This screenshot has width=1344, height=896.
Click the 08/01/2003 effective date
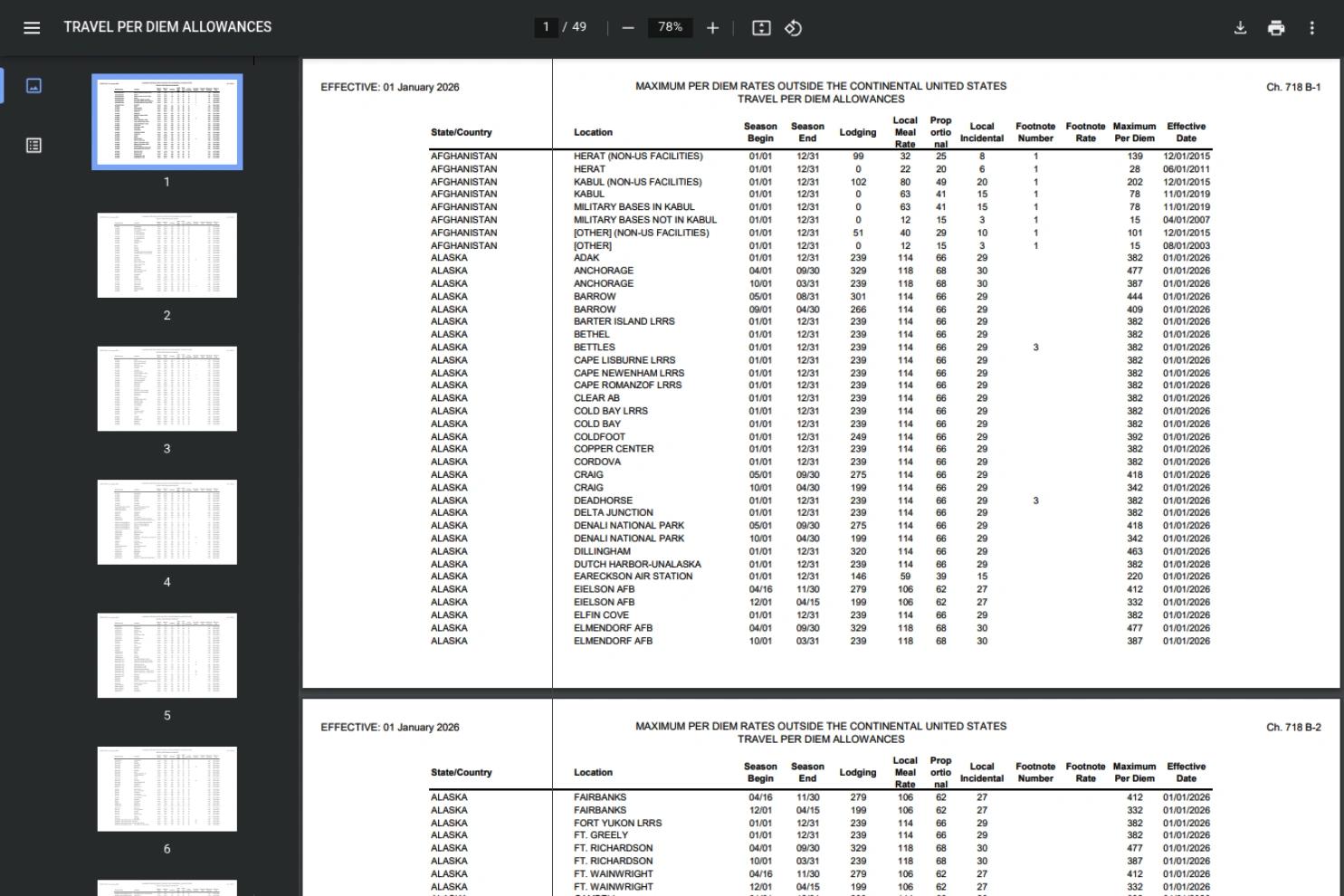point(1187,246)
